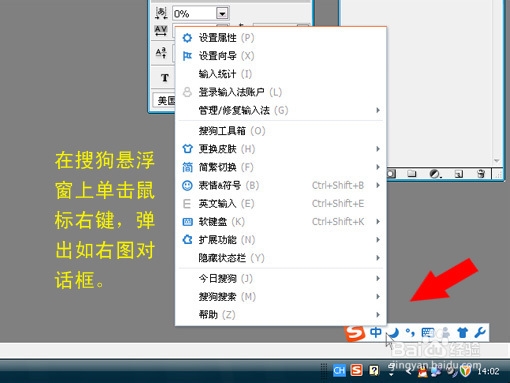The image size is (510, 383).
Task: Select 登录输入法账户 menu entry
Action: (281, 92)
